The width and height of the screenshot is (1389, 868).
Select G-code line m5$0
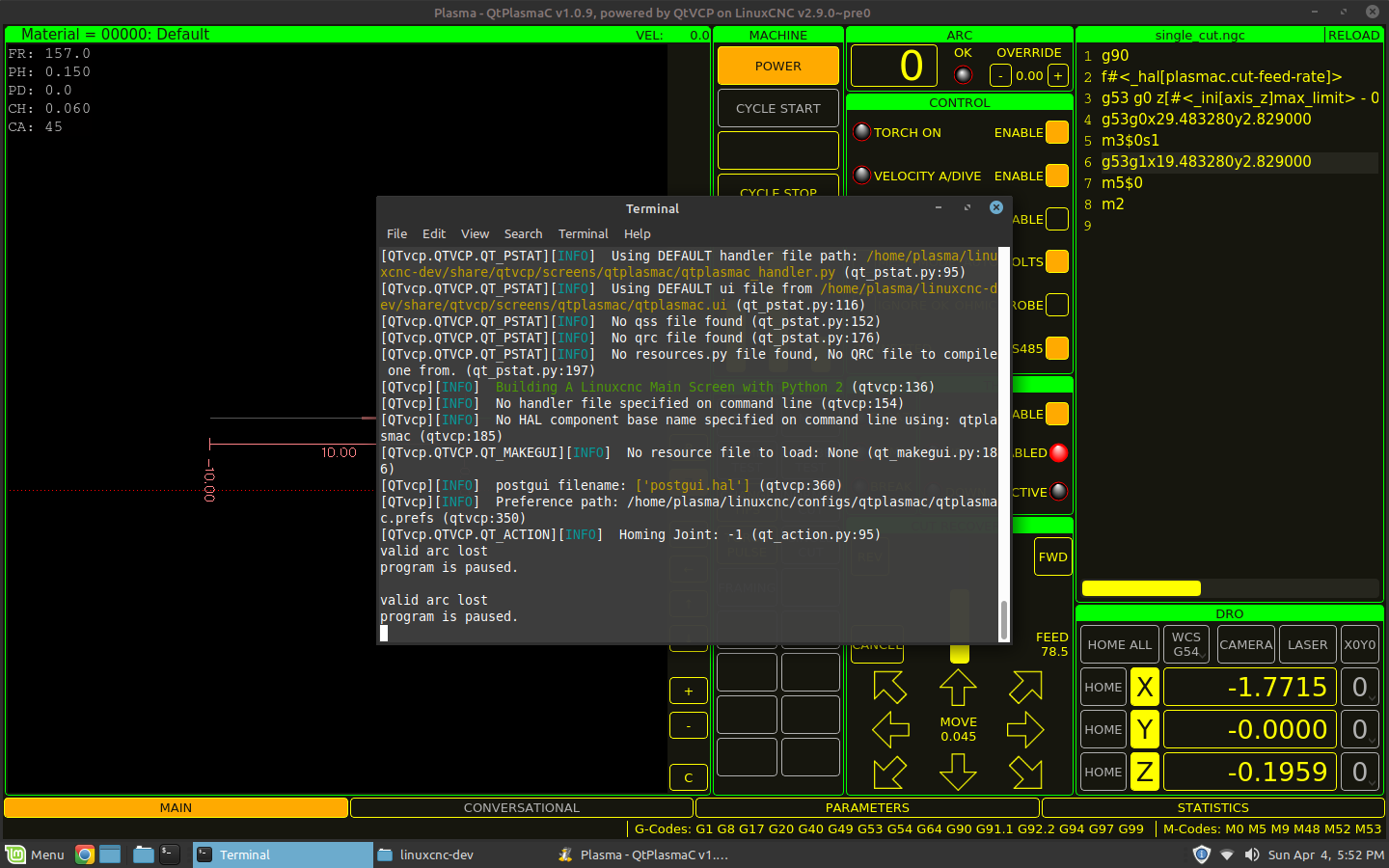tap(1122, 182)
